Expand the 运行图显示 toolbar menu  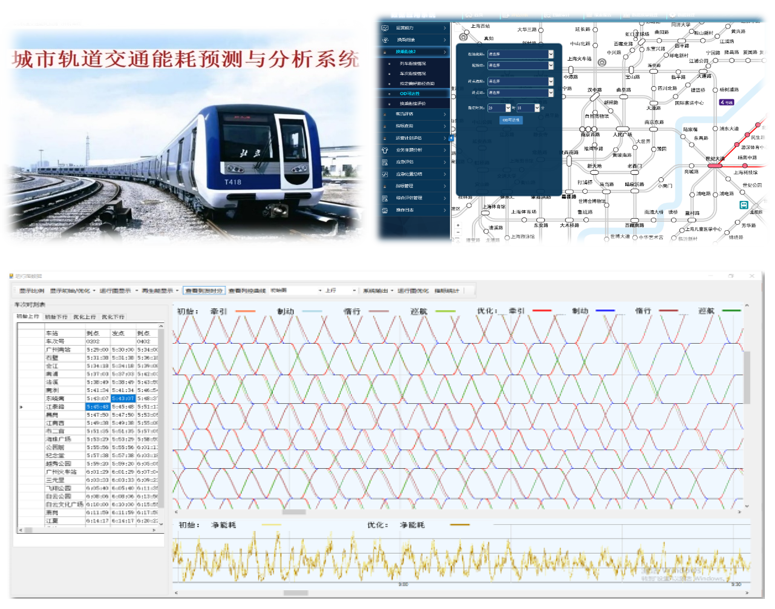point(110,290)
